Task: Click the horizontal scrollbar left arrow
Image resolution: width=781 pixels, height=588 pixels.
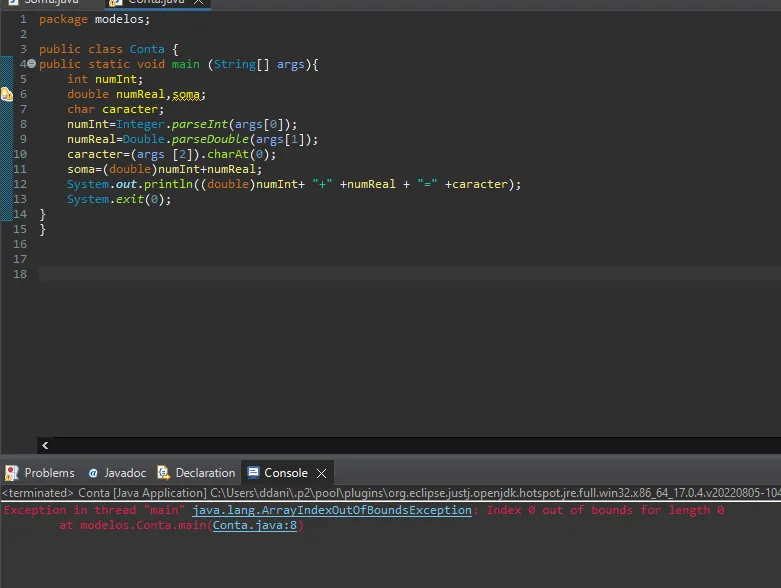Action: (45, 445)
